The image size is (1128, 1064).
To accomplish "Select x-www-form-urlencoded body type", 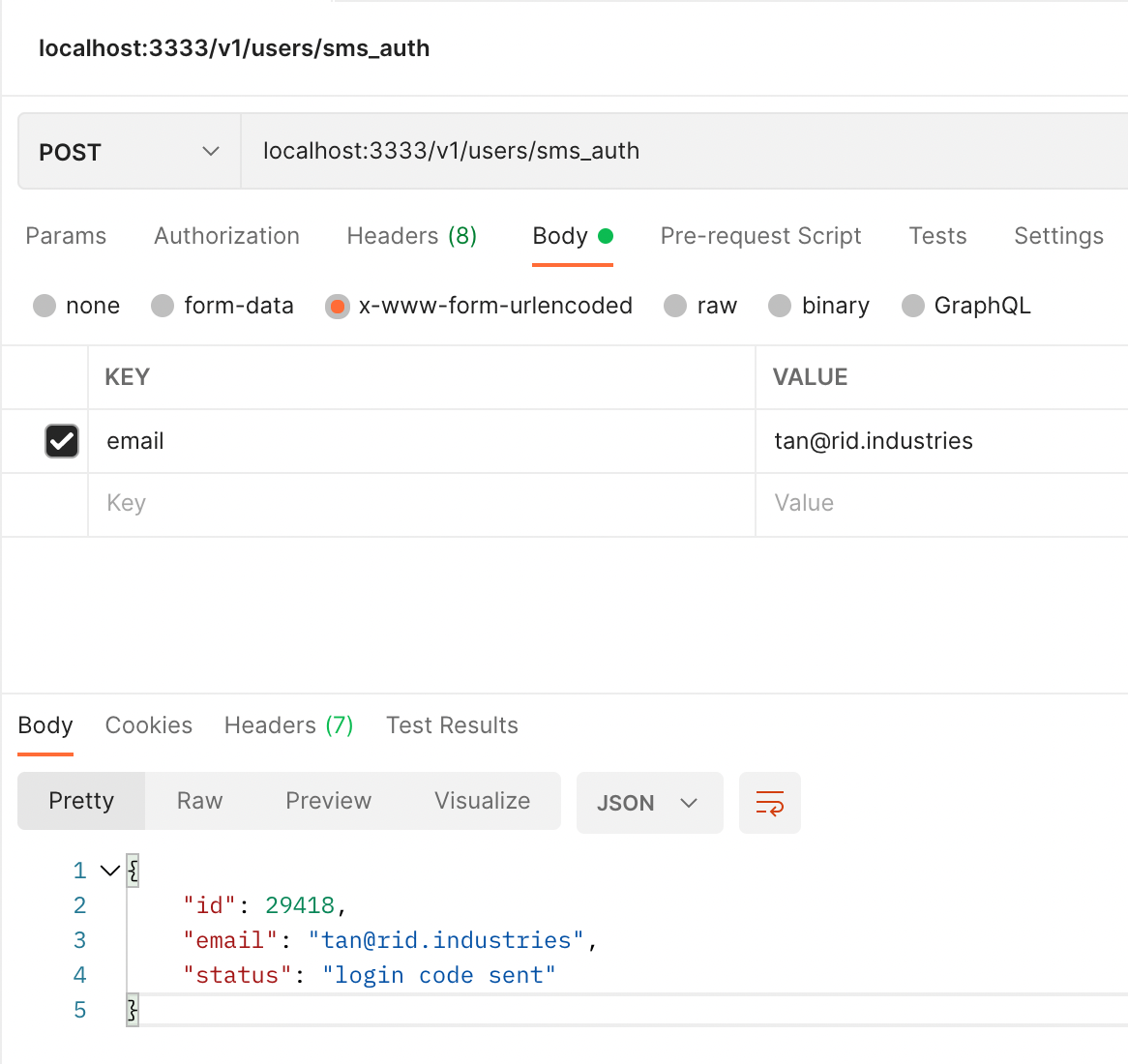I will (337, 306).
